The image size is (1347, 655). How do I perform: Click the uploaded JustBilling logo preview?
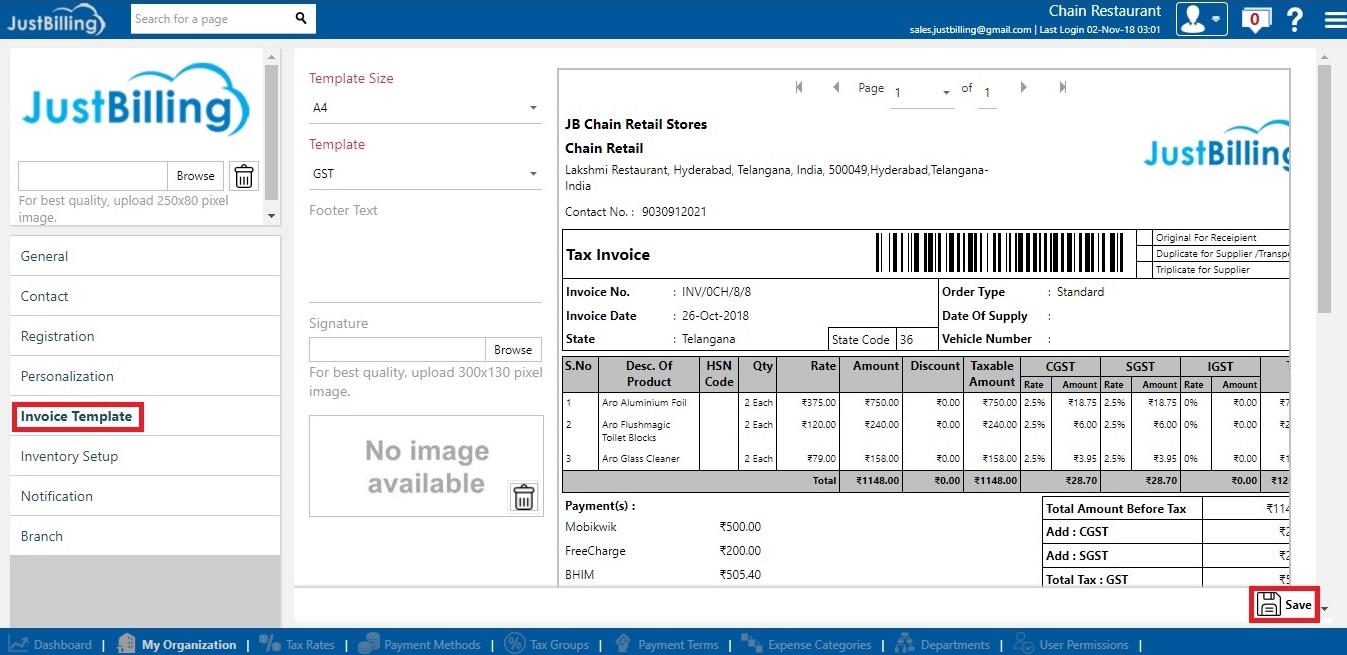coord(135,101)
